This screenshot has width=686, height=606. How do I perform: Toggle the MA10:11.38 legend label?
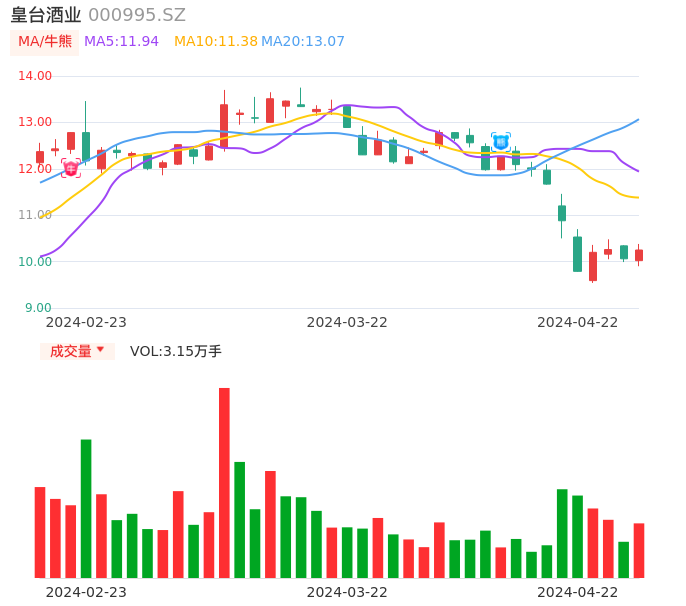tap(215, 42)
